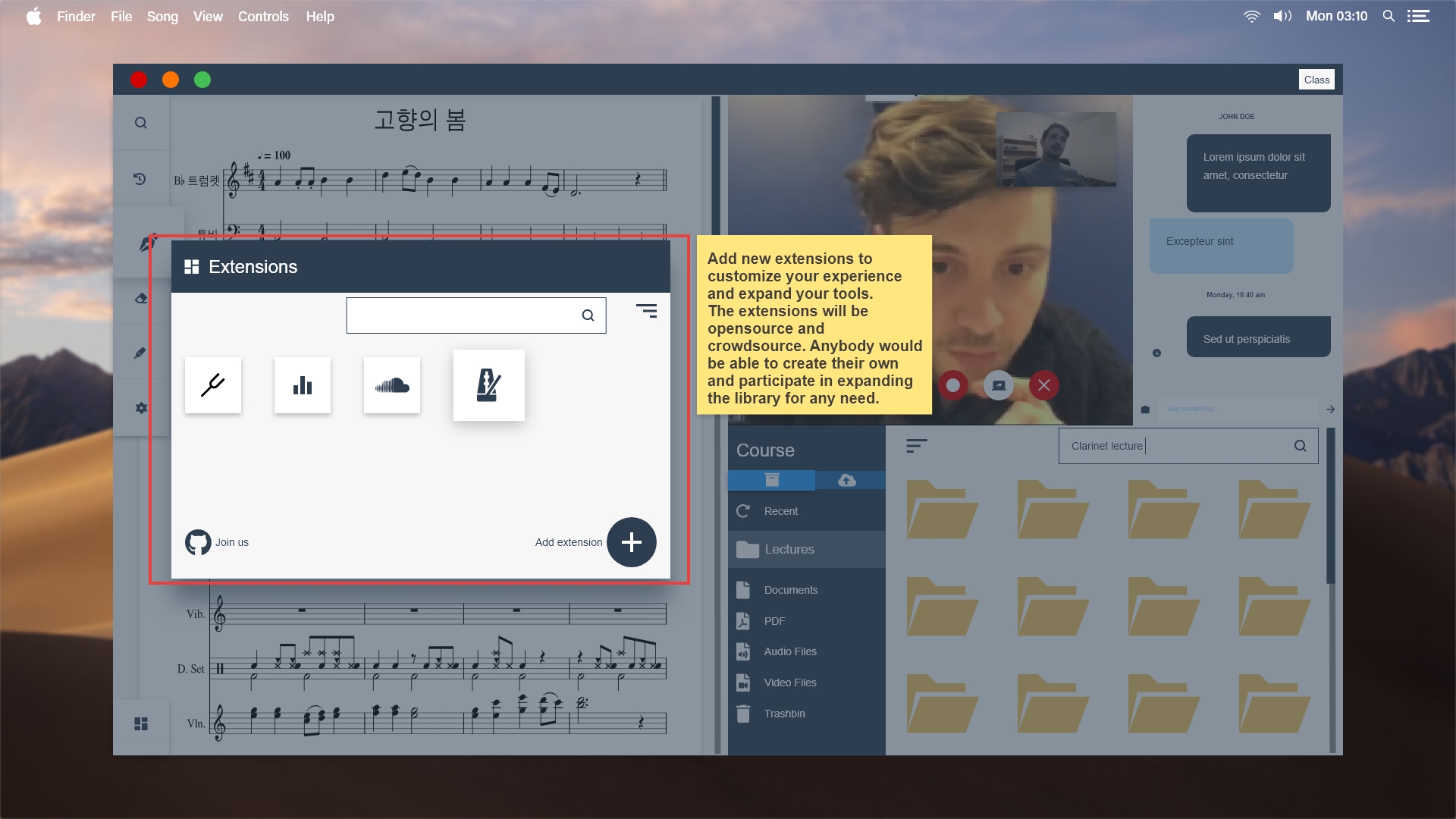Open the bar chart extension

[x=303, y=385]
